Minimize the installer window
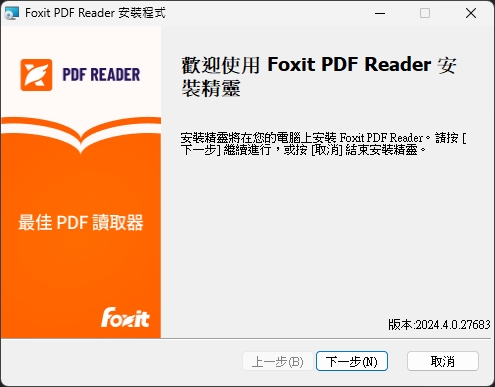 point(380,13)
